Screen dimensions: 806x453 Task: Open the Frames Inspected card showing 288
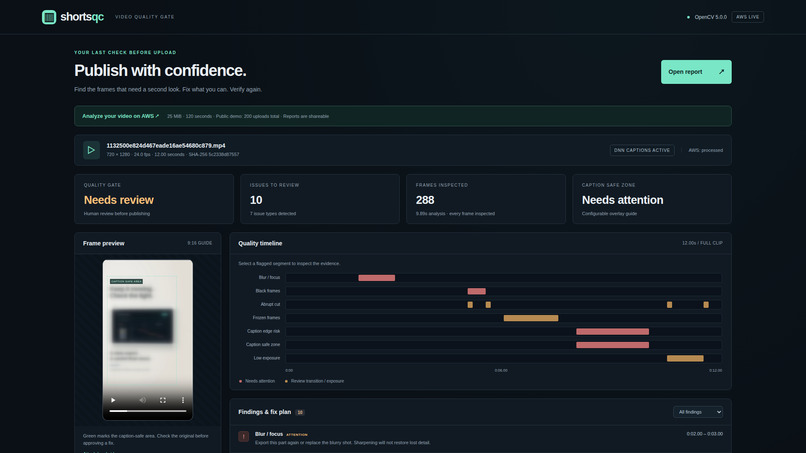pyautogui.click(x=486, y=199)
